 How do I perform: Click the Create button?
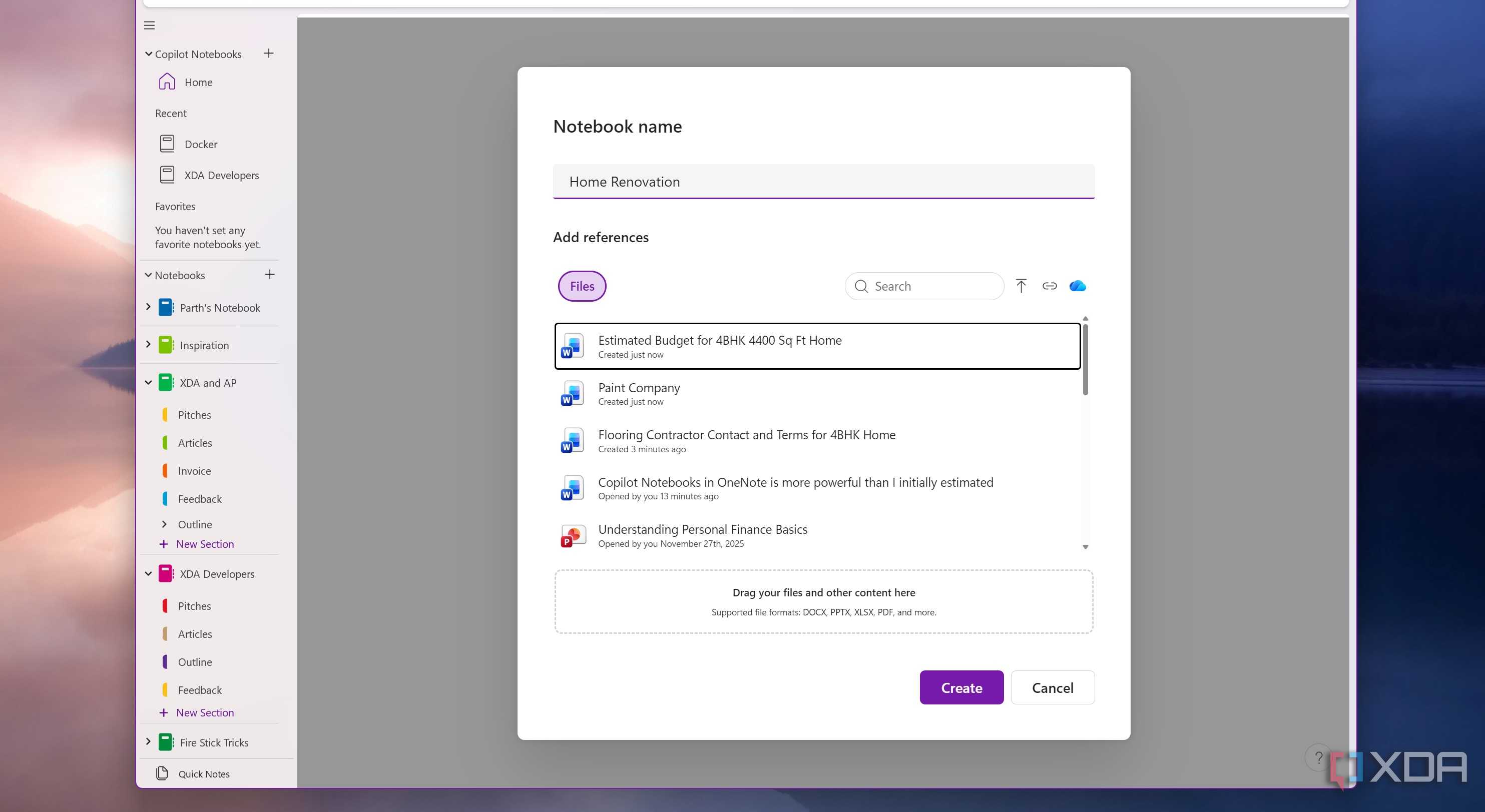(x=961, y=687)
